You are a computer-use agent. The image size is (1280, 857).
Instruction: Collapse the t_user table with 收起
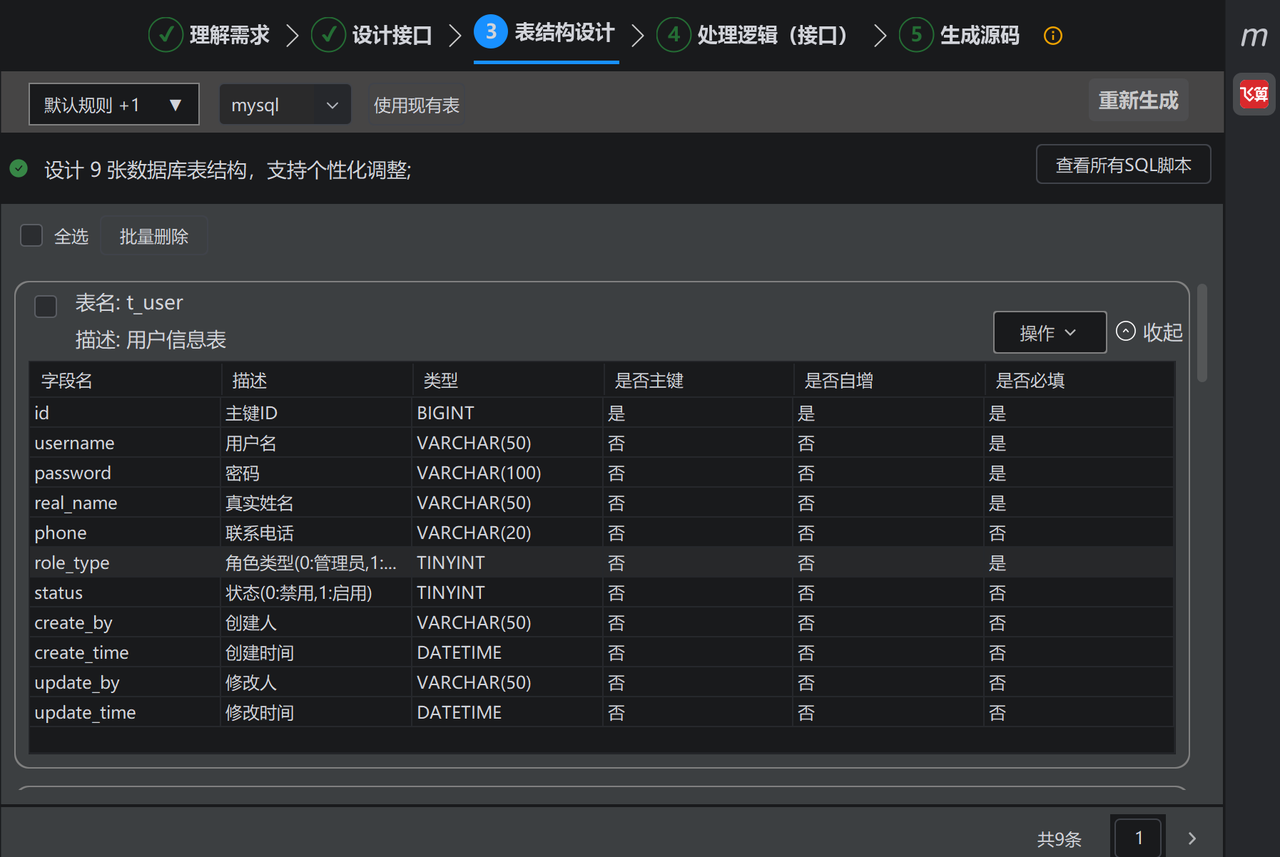pyautogui.click(x=1149, y=332)
